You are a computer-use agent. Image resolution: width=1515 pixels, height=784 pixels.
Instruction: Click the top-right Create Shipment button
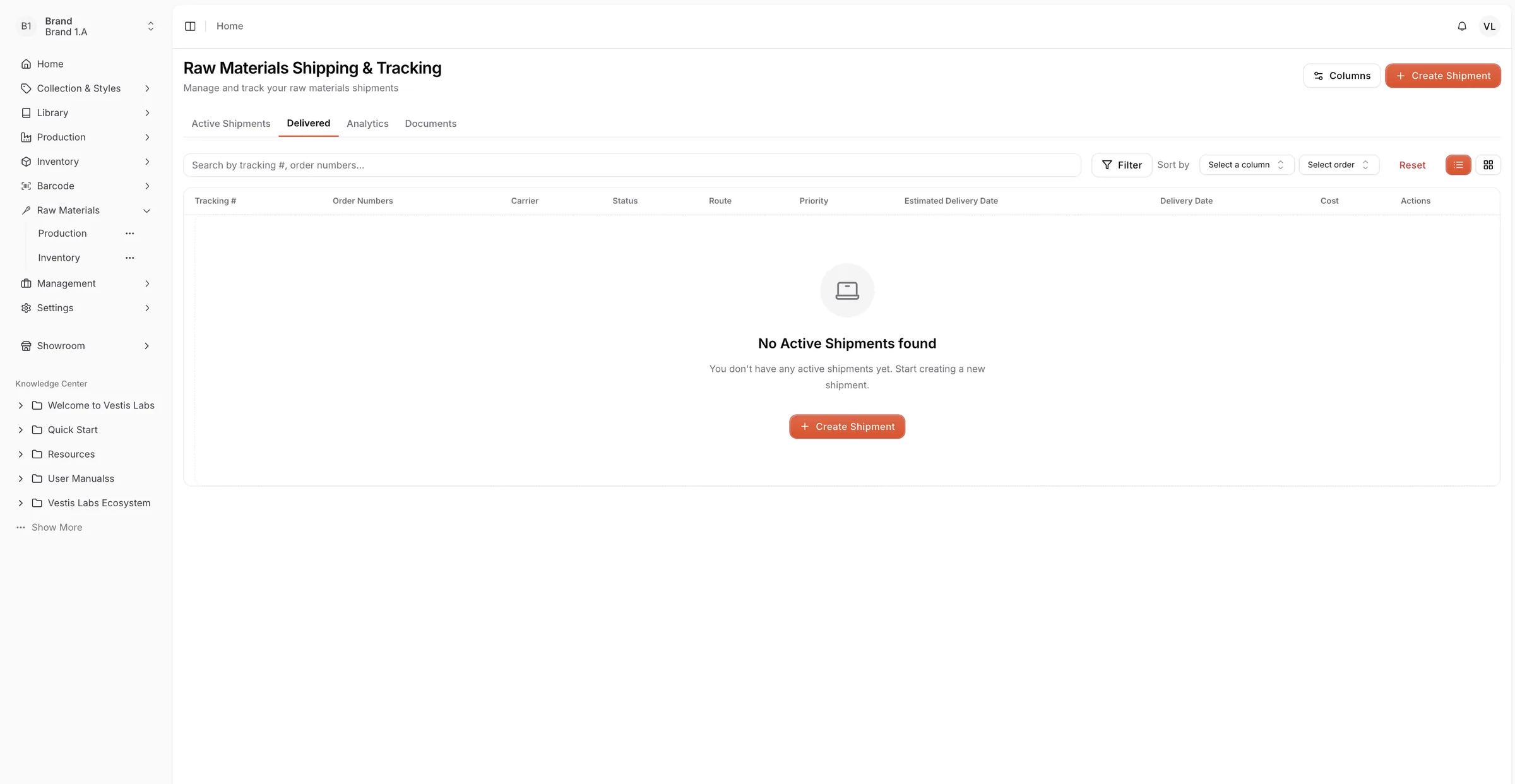pos(1443,76)
